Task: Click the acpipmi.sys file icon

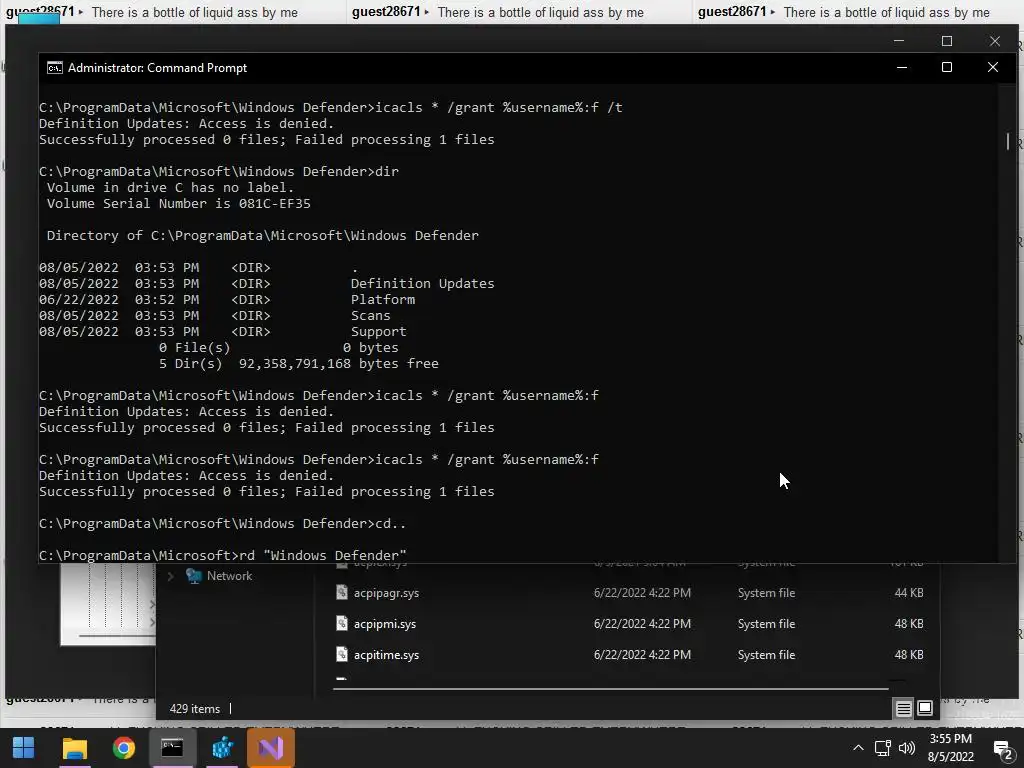Action: 342,623
